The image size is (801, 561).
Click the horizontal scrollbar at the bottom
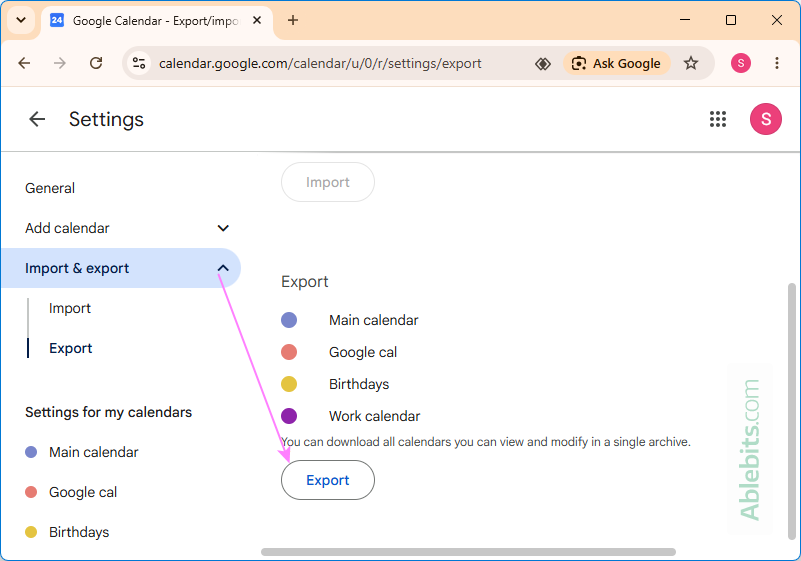point(468,552)
